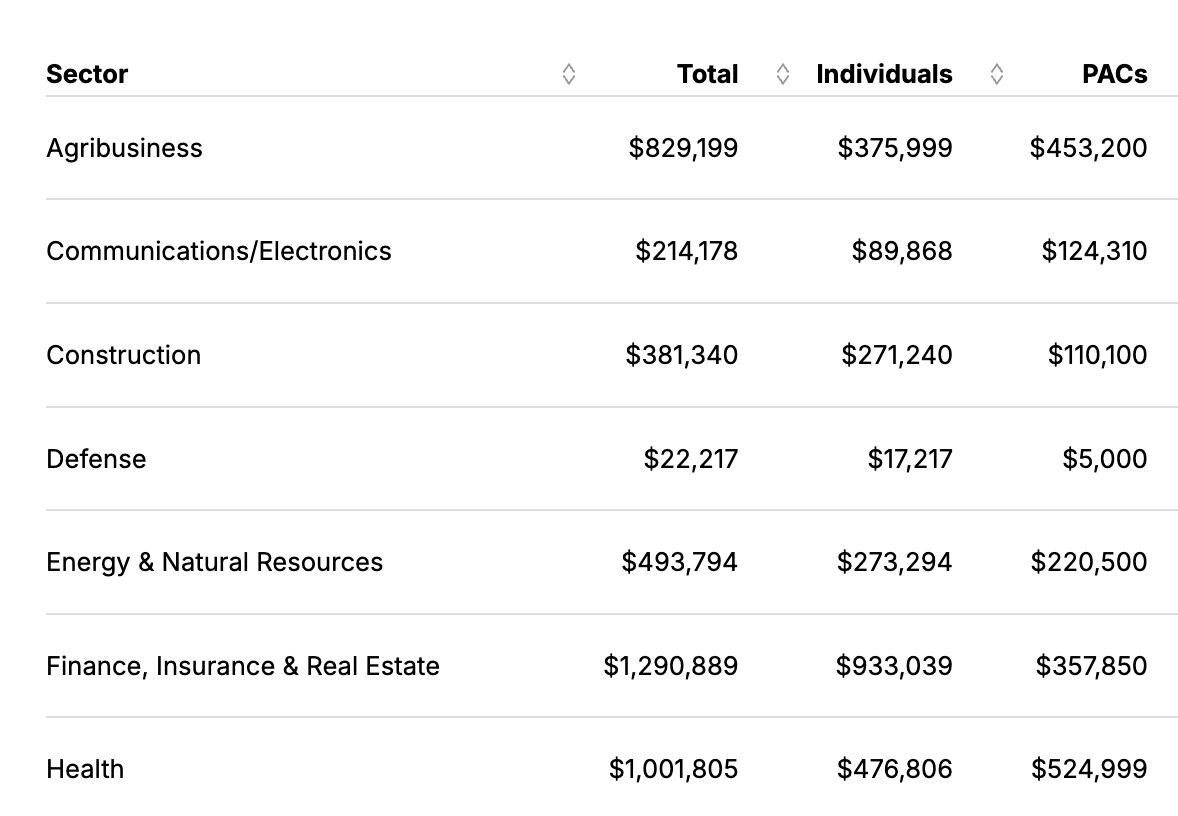Viewport: 1178px width, 816px height.
Task: Click the $524,999 PACs value for Health
Action: [x=1088, y=769]
